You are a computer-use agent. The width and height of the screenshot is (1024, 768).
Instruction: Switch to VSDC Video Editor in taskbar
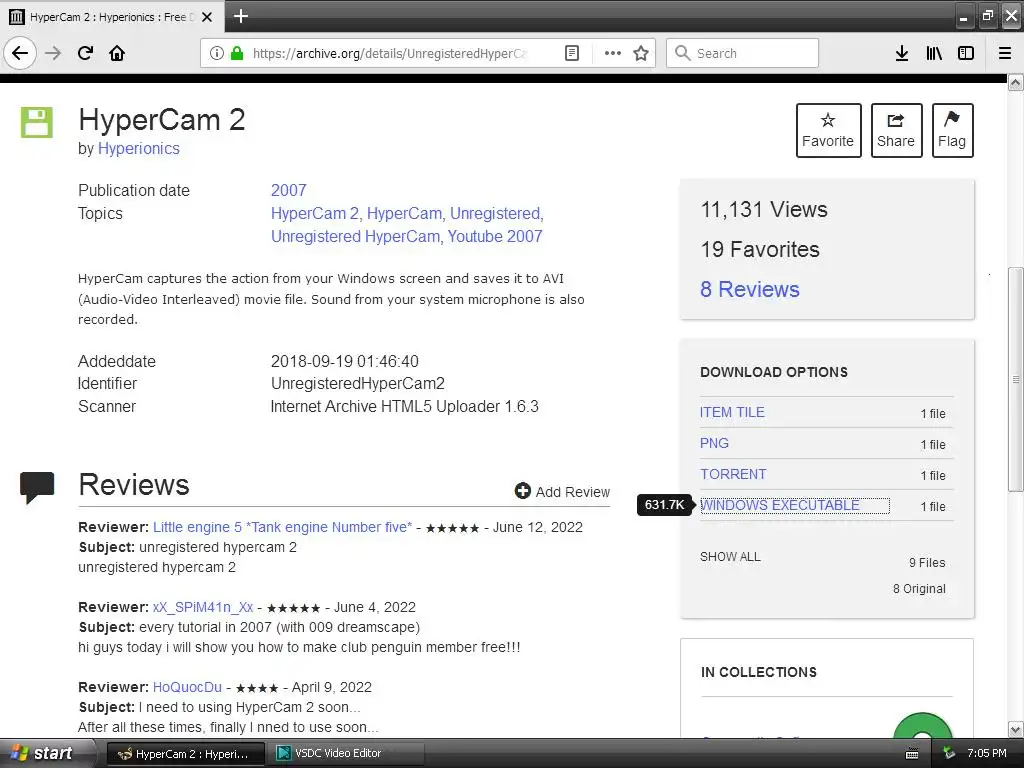[x=347, y=754]
